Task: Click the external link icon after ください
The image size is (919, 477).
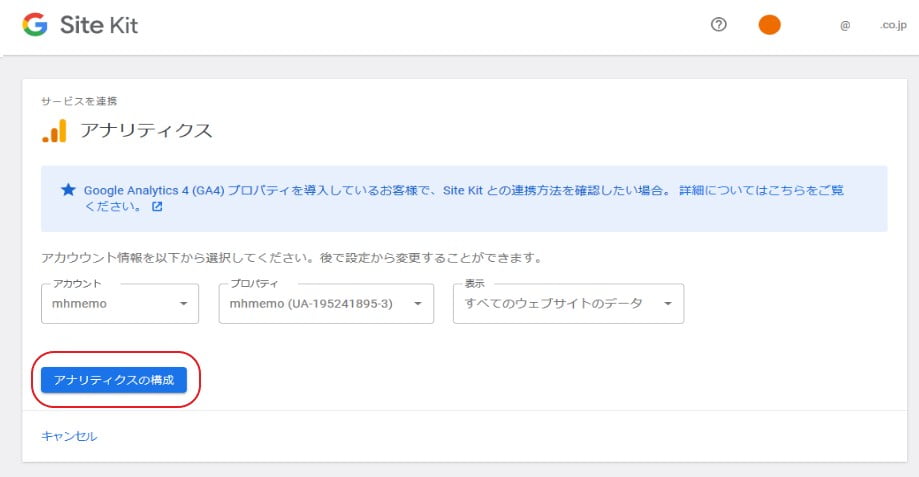Action: [157, 208]
